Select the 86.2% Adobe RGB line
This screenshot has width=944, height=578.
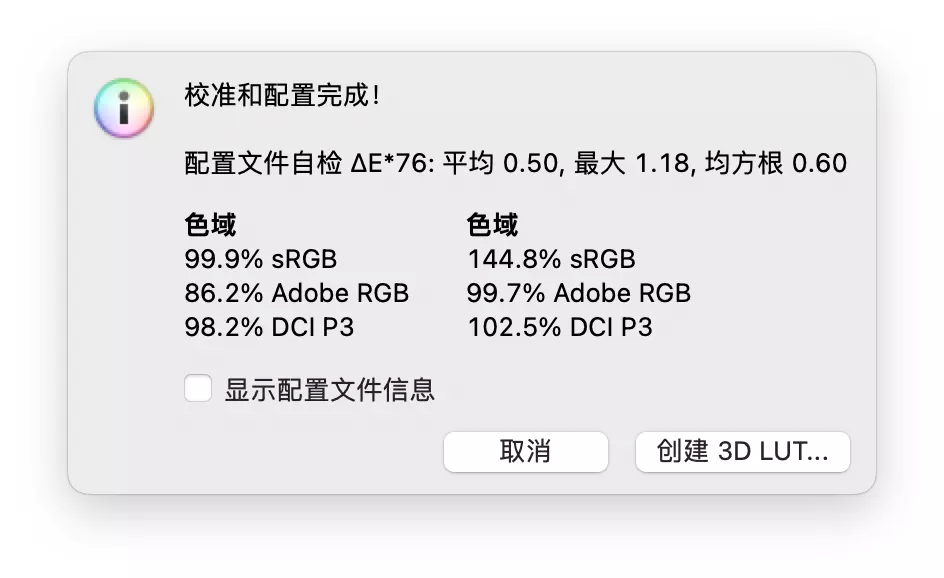tap(297, 293)
